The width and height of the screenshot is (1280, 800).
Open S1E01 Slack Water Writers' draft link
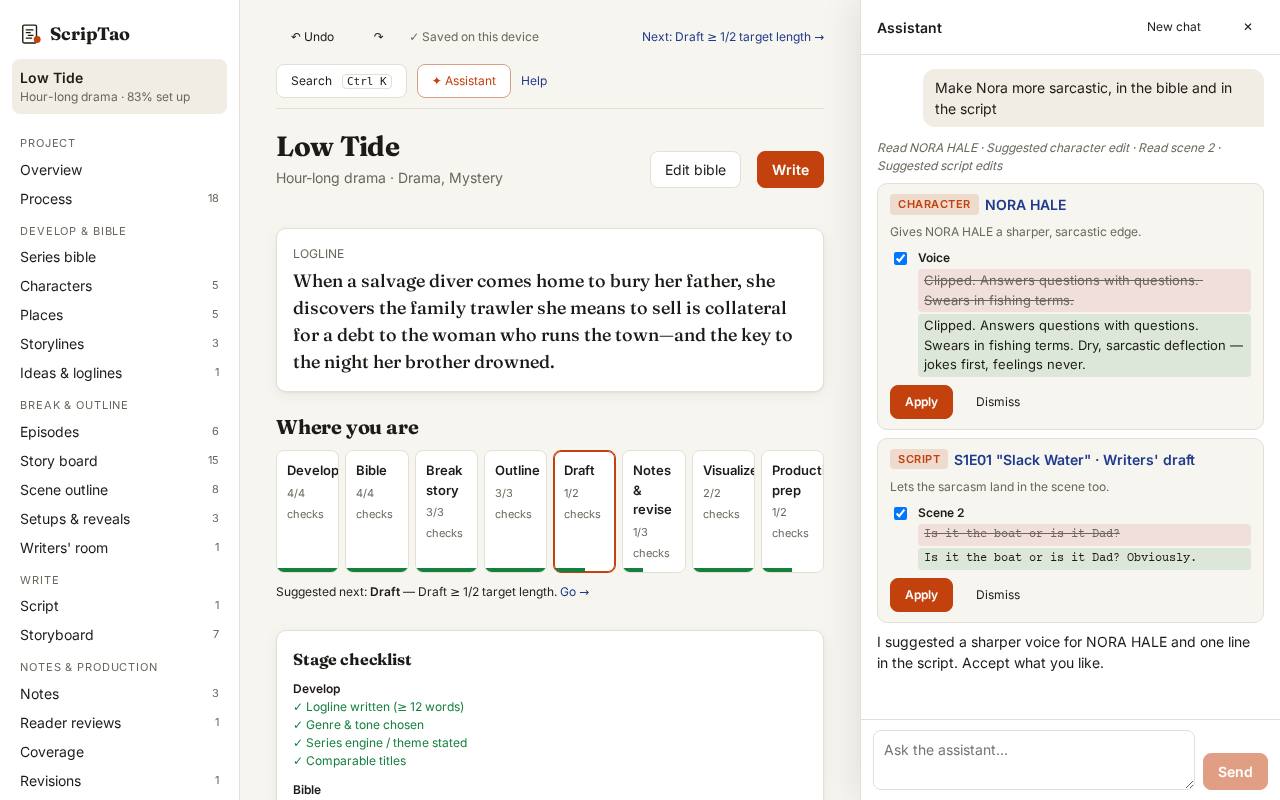click(1074, 460)
